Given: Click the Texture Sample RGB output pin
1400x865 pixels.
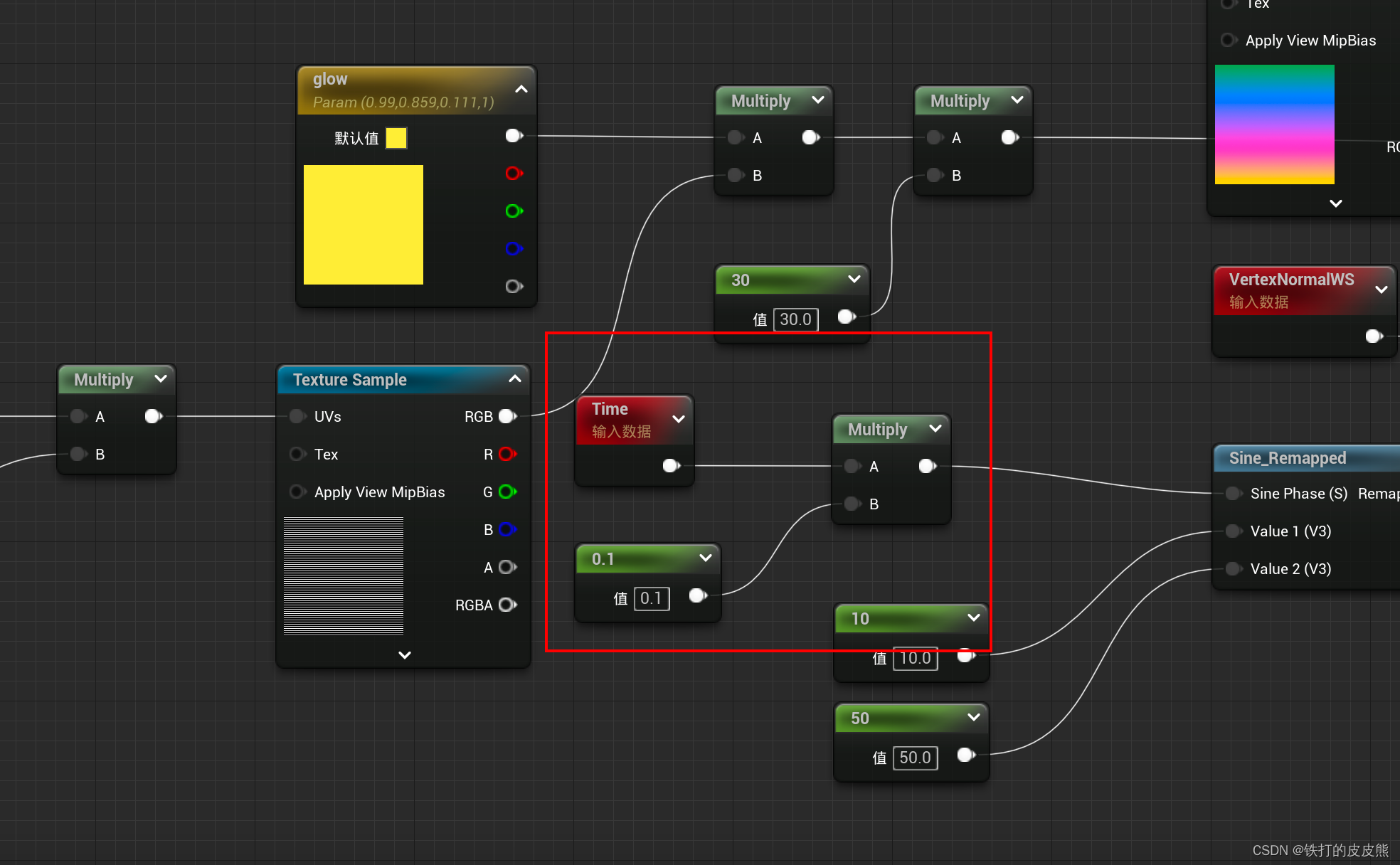Looking at the screenshot, I should (x=507, y=417).
